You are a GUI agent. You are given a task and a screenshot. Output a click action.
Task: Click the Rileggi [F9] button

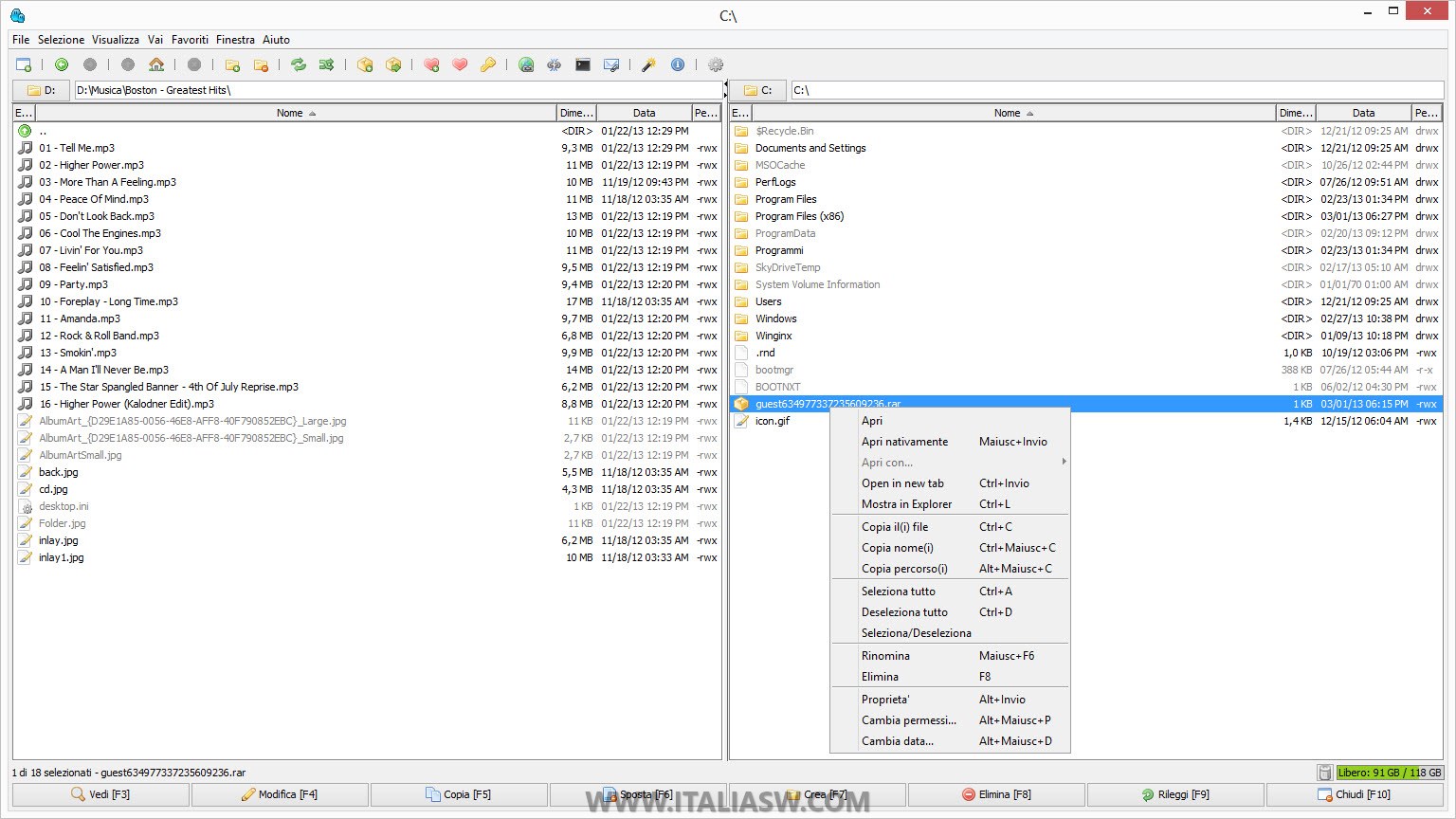click(1175, 794)
